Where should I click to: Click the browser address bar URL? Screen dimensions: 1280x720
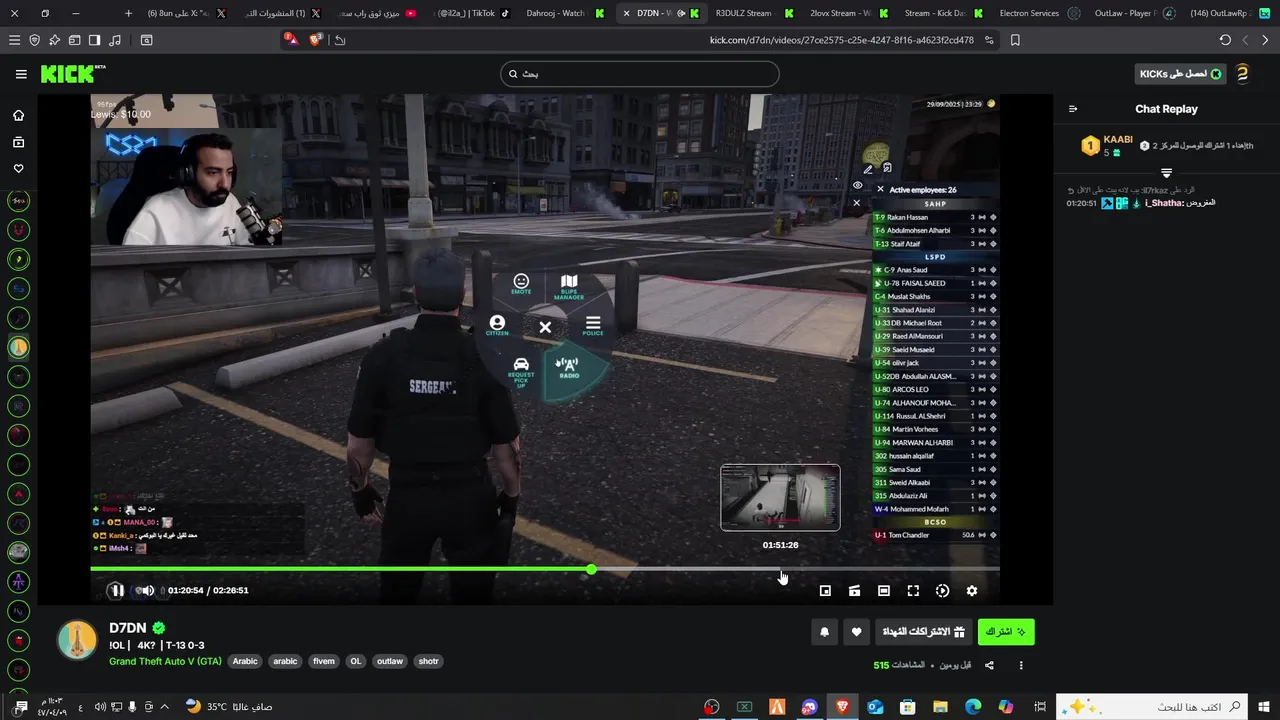pos(842,40)
